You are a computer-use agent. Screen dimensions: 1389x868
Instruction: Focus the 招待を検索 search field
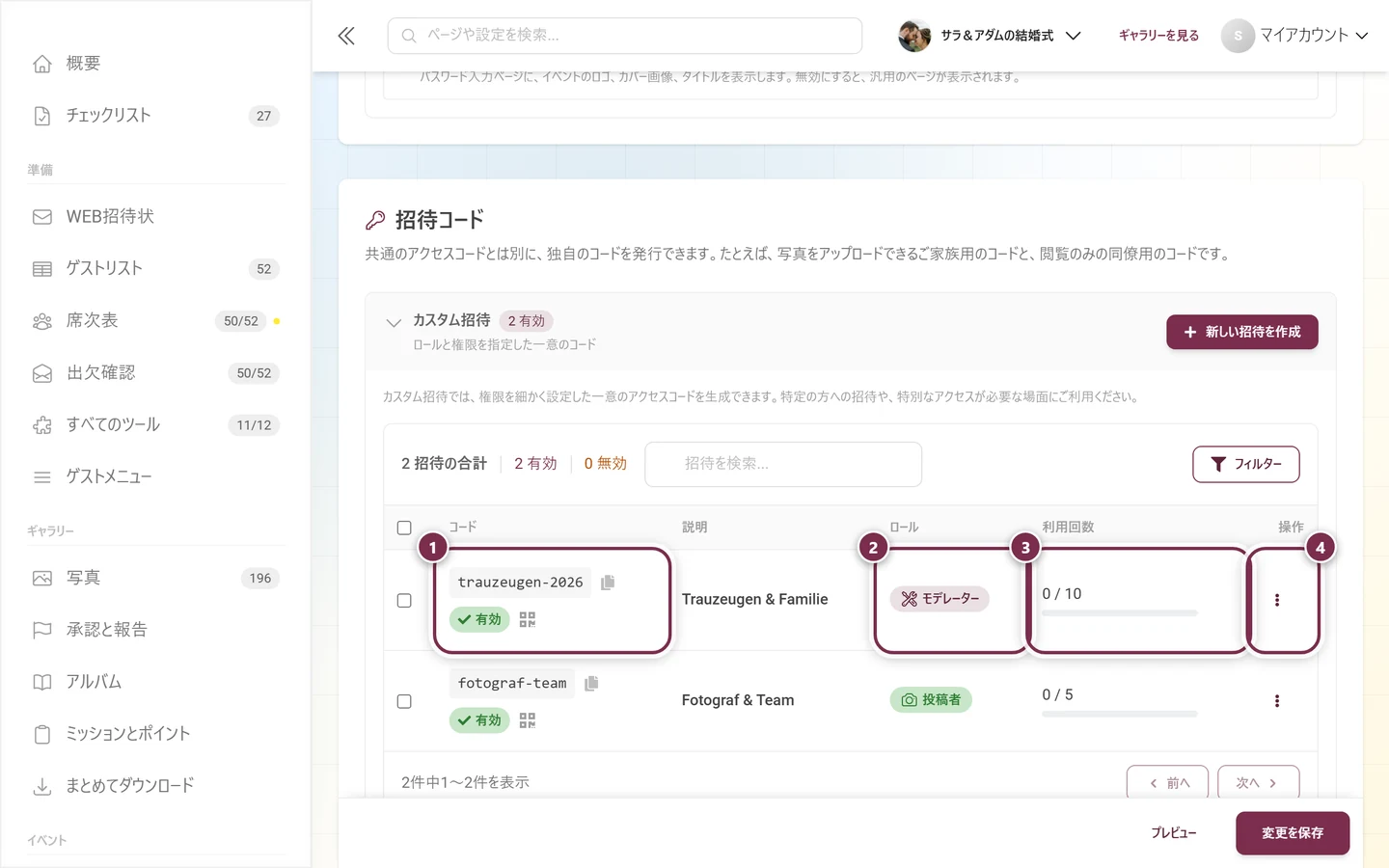(783, 464)
